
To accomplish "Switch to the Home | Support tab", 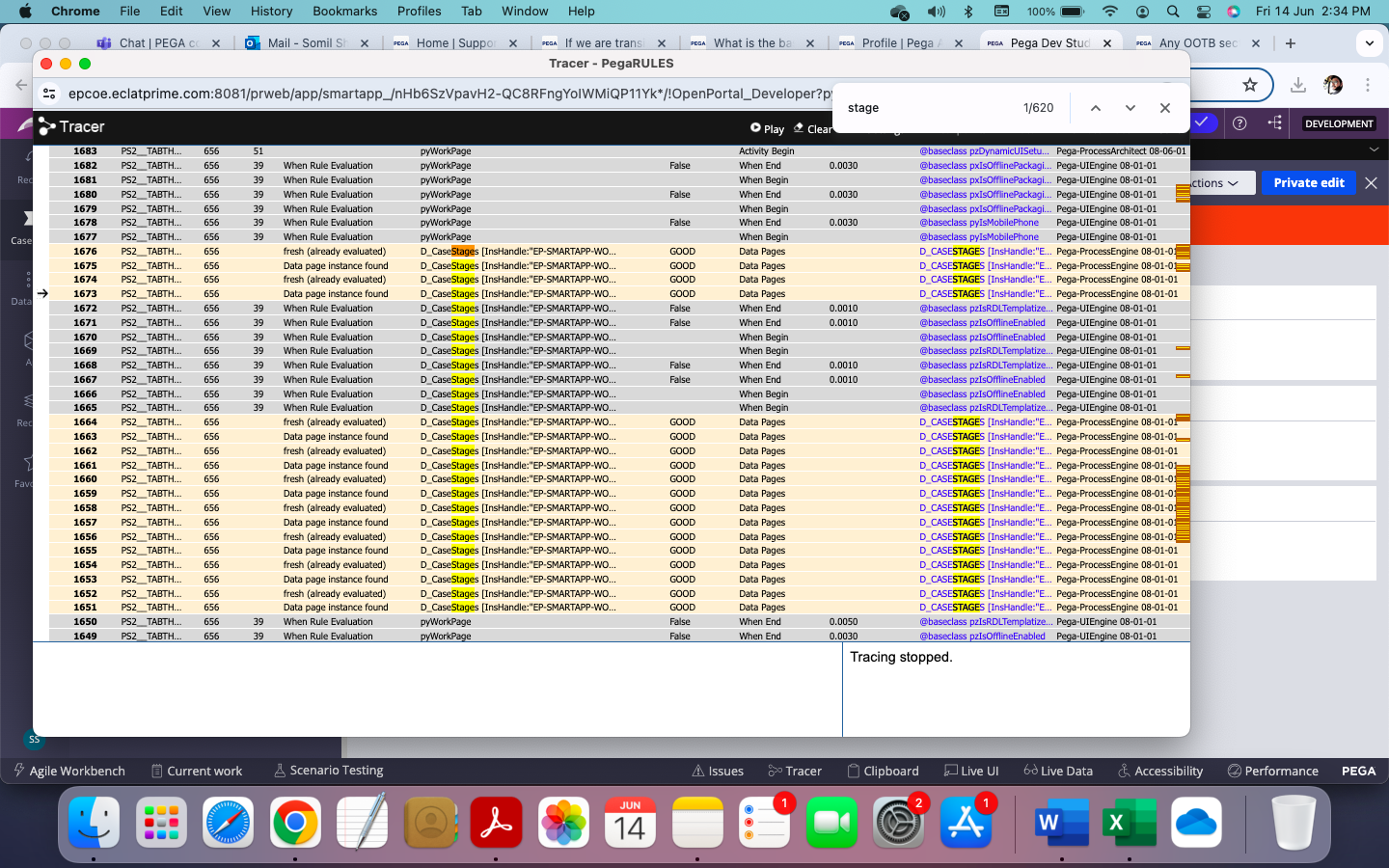I will (455, 43).
